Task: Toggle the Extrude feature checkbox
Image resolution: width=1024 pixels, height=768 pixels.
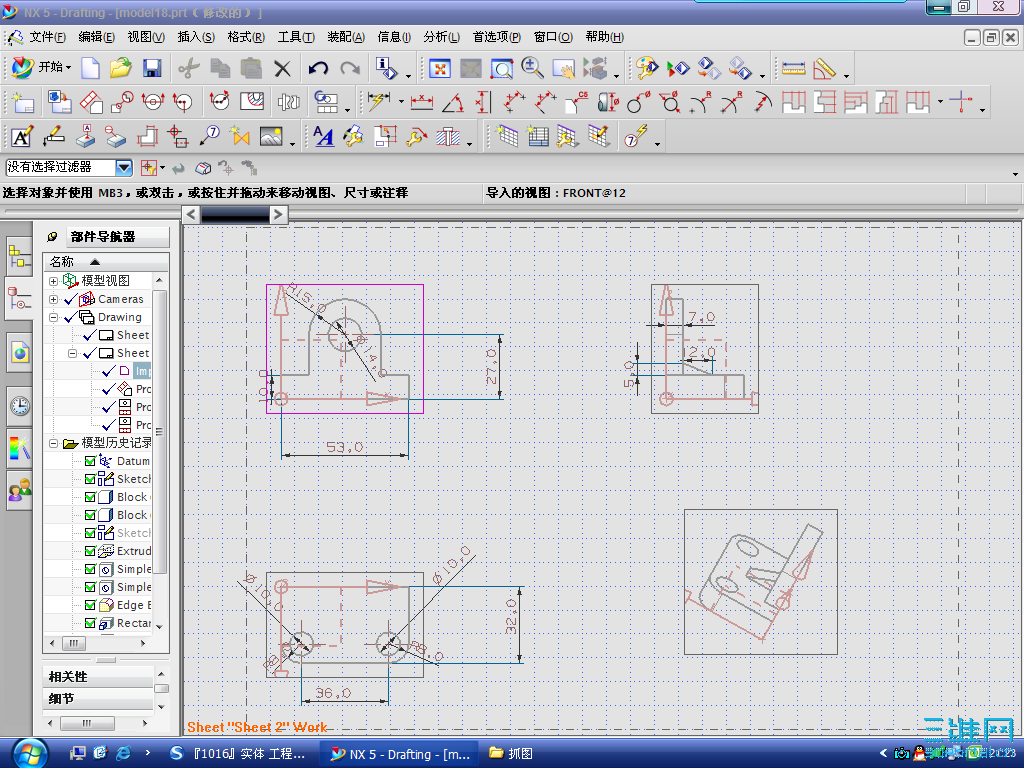Action: pos(91,551)
